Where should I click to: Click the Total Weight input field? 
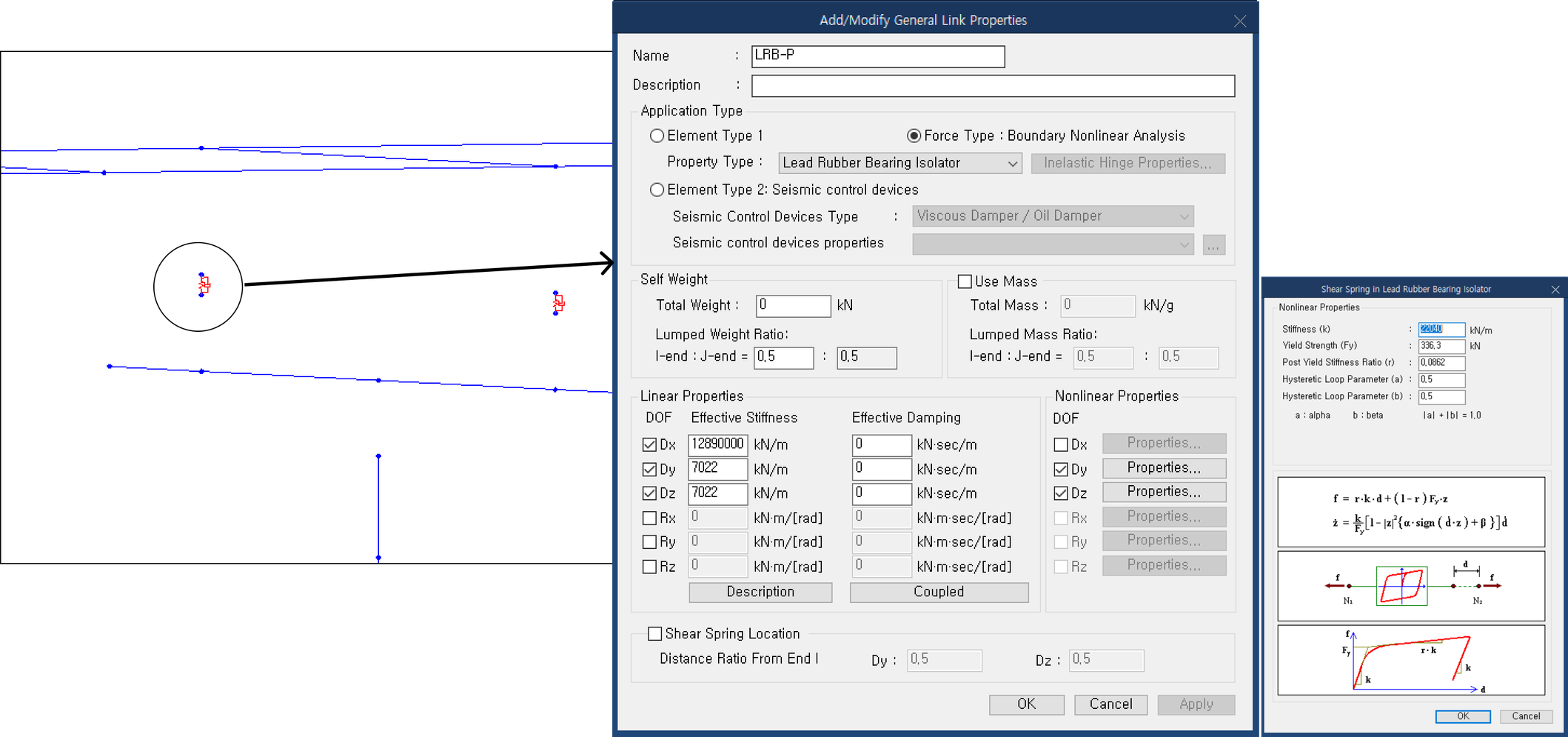pyautogui.click(x=793, y=305)
